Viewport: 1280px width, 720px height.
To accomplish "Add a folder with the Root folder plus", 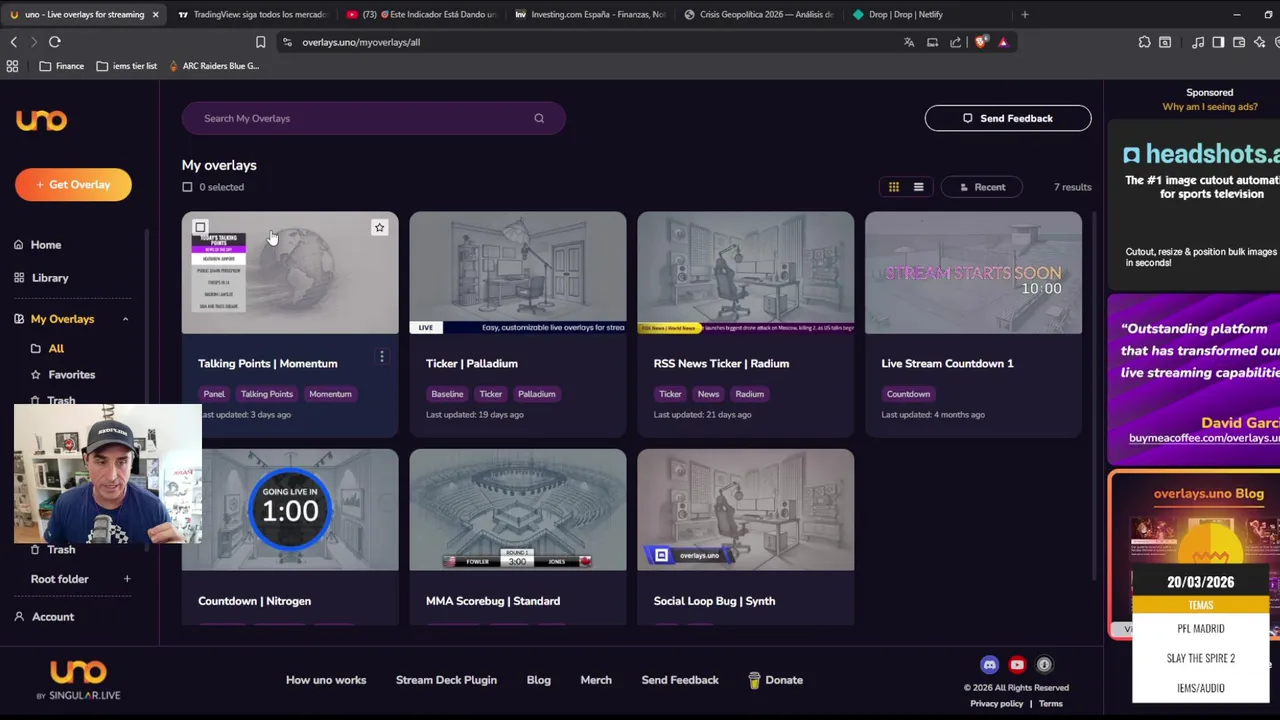I will 127,579.
